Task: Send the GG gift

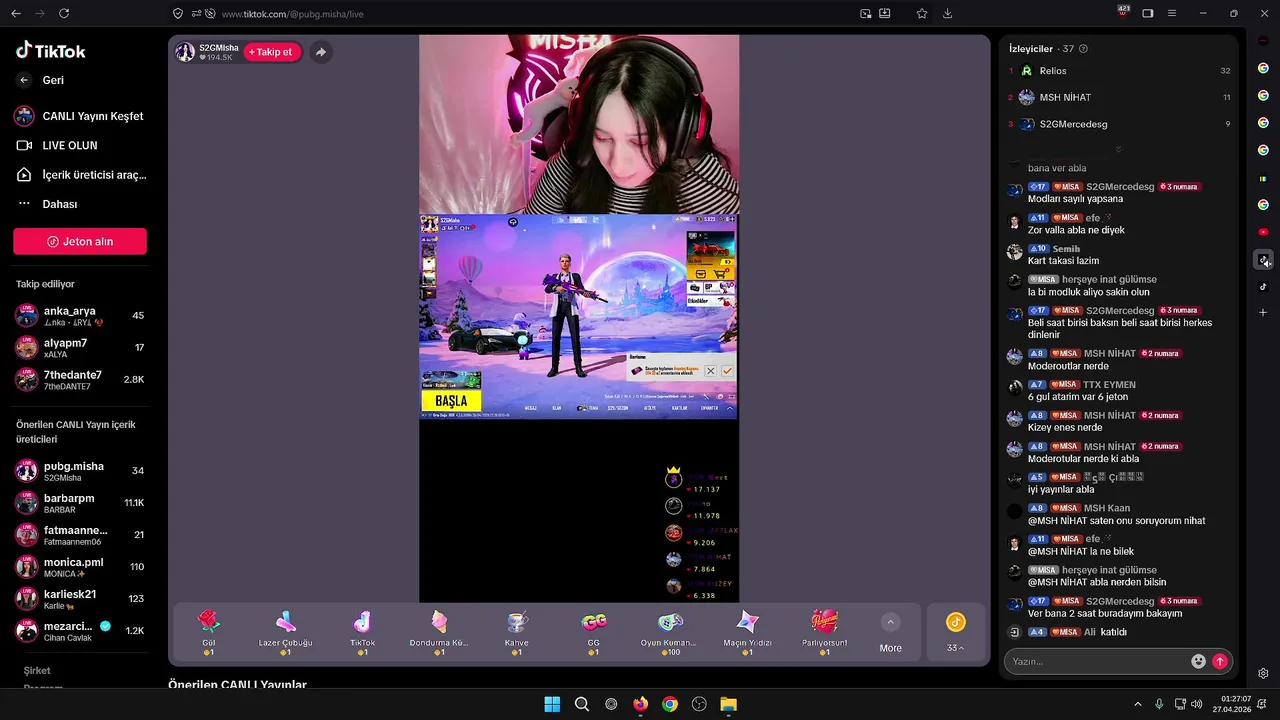Action: coord(594,633)
